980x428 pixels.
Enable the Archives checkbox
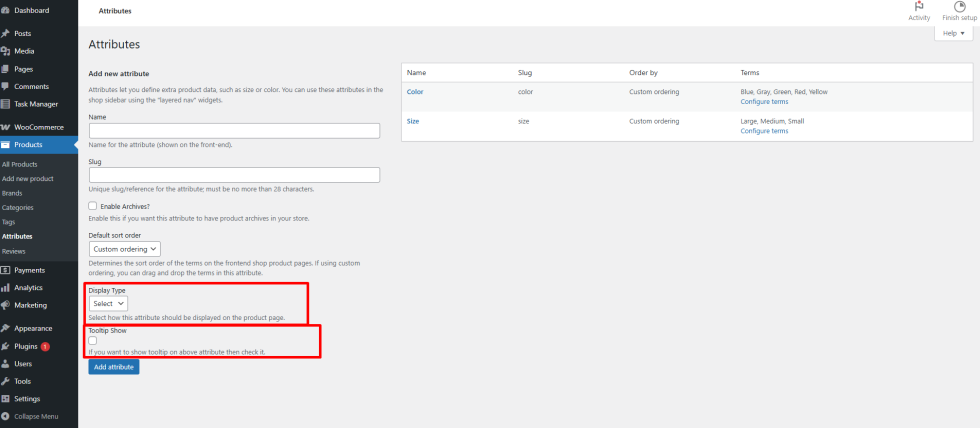pyautogui.click(x=92, y=206)
